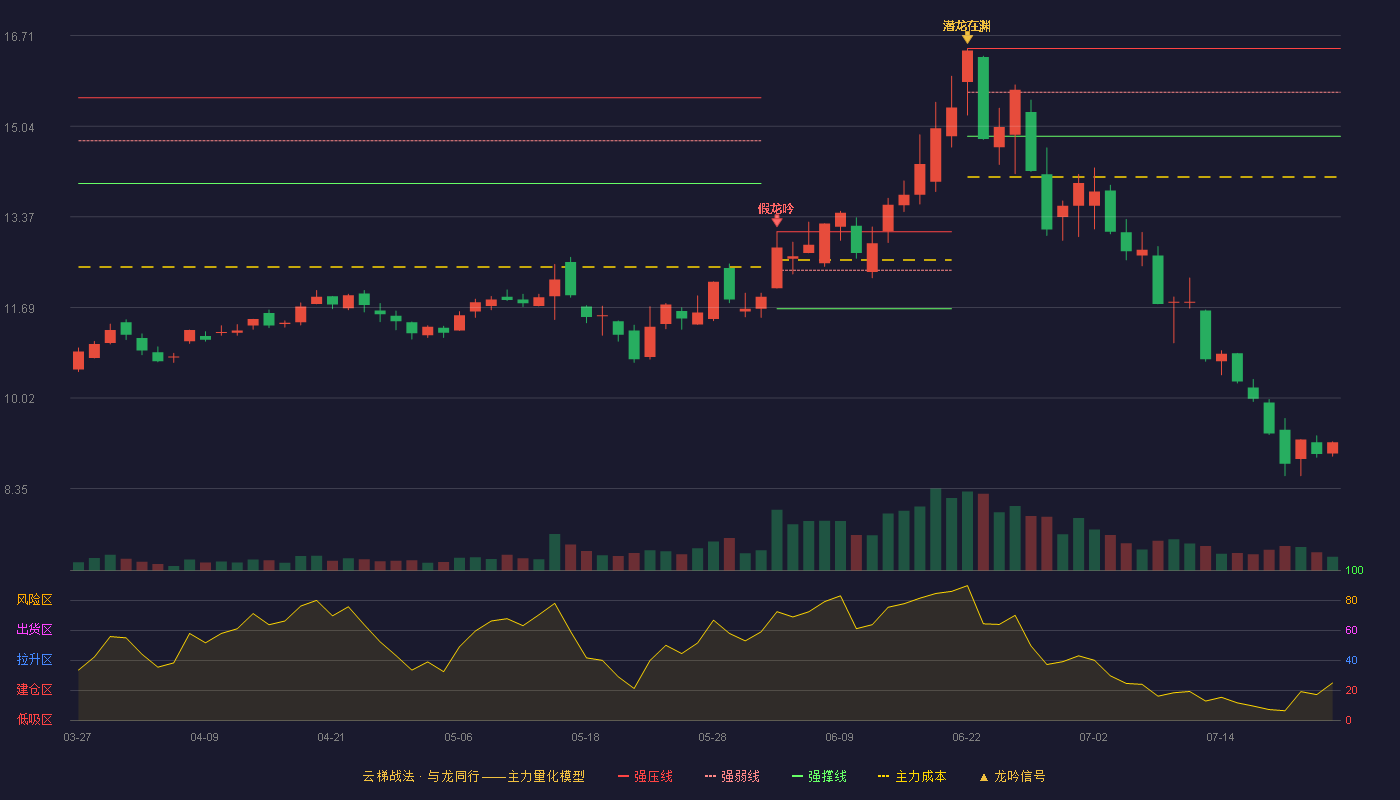Click the 04-21 date label
1400x800 pixels.
click(331, 737)
